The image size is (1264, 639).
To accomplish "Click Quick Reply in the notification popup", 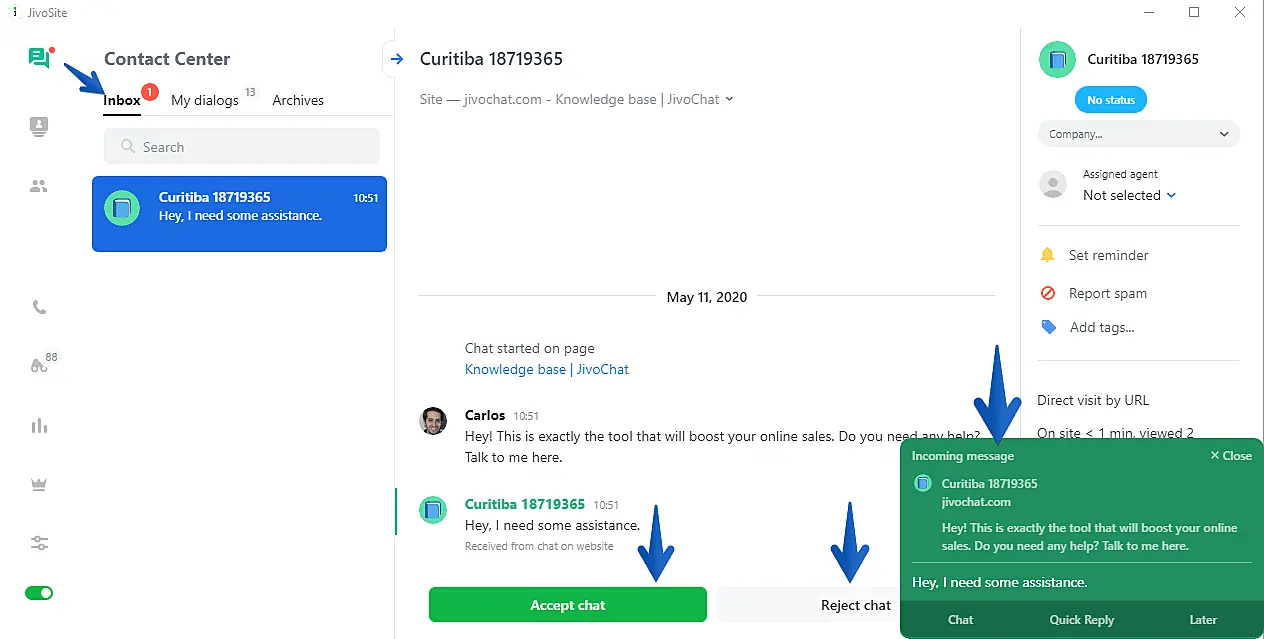I will [x=1081, y=620].
